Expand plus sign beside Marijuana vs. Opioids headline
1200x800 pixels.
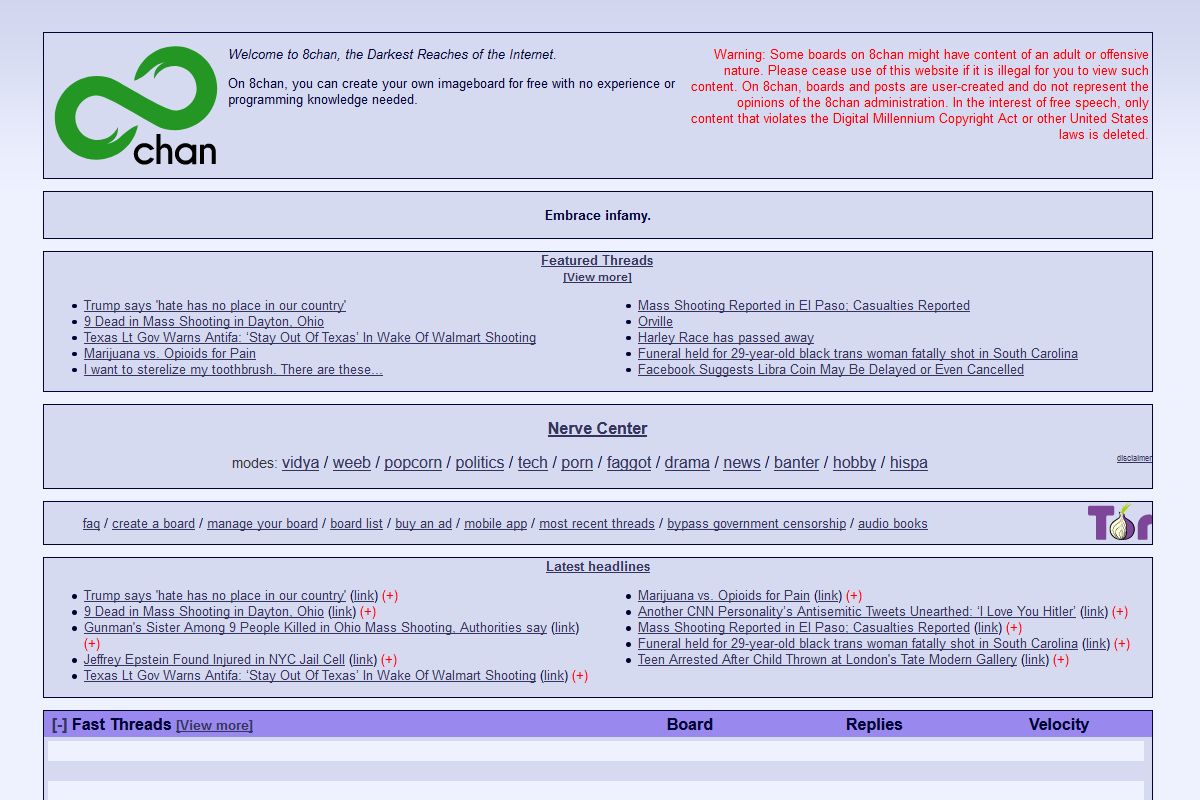[x=854, y=596]
